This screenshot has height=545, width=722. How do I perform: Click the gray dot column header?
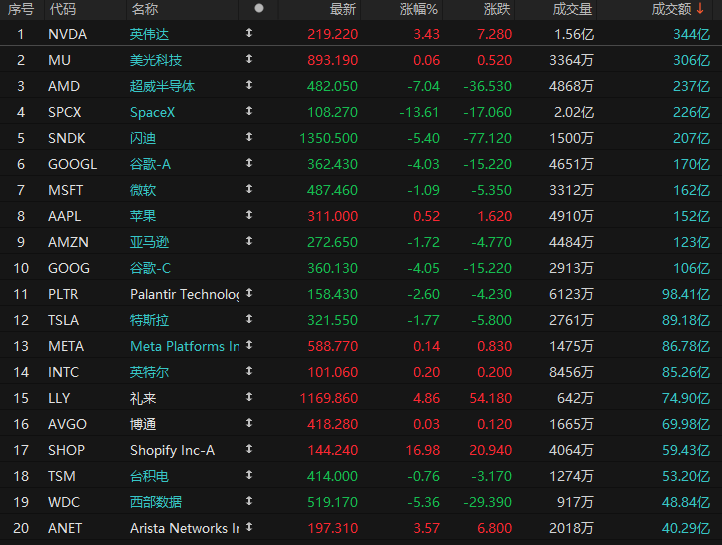(x=259, y=8)
